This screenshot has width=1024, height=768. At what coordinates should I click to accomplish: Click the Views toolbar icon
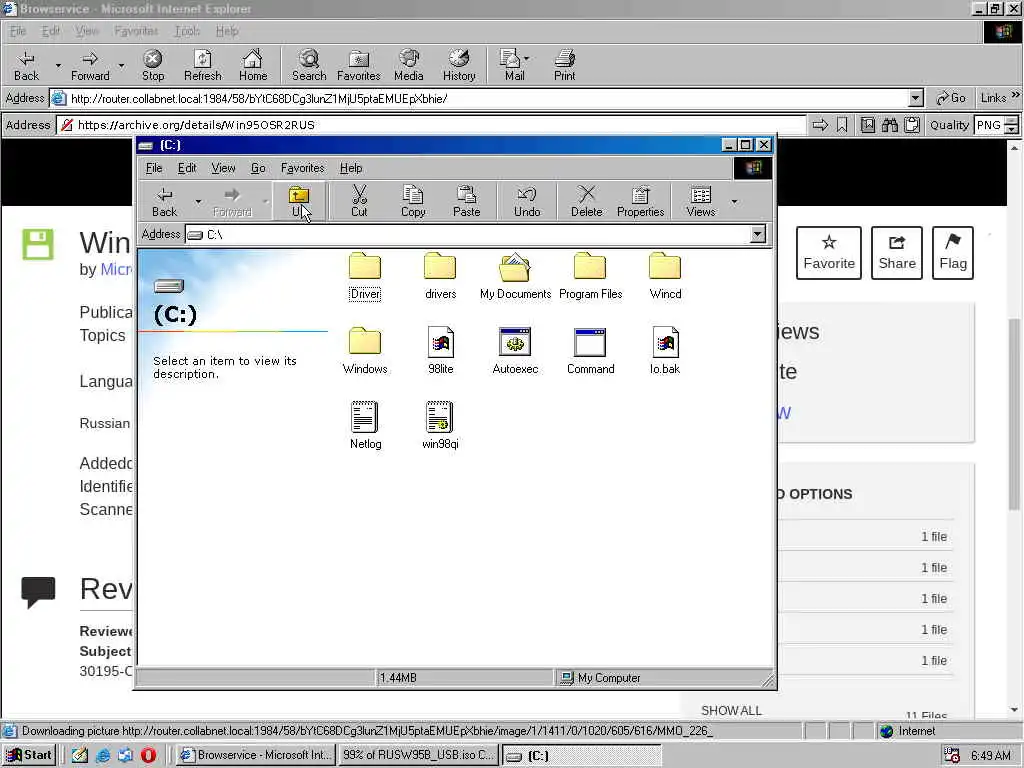701,201
